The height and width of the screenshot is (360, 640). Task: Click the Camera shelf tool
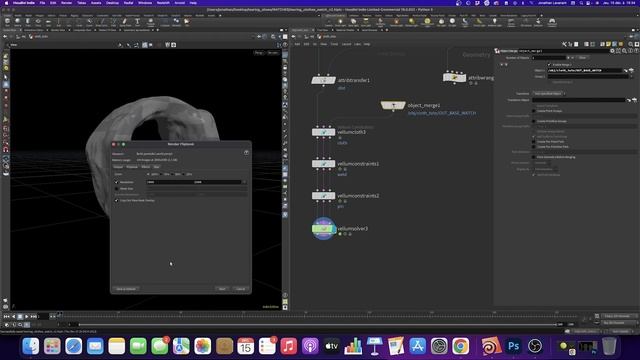[x=329, y=22]
